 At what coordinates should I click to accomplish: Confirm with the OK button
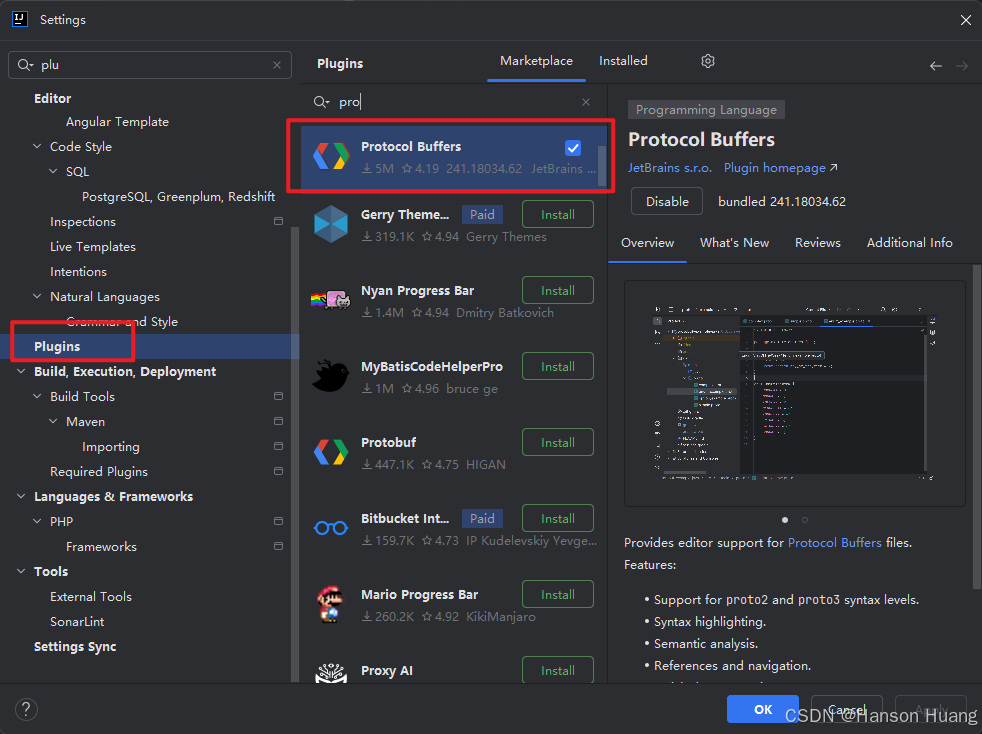coord(763,709)
